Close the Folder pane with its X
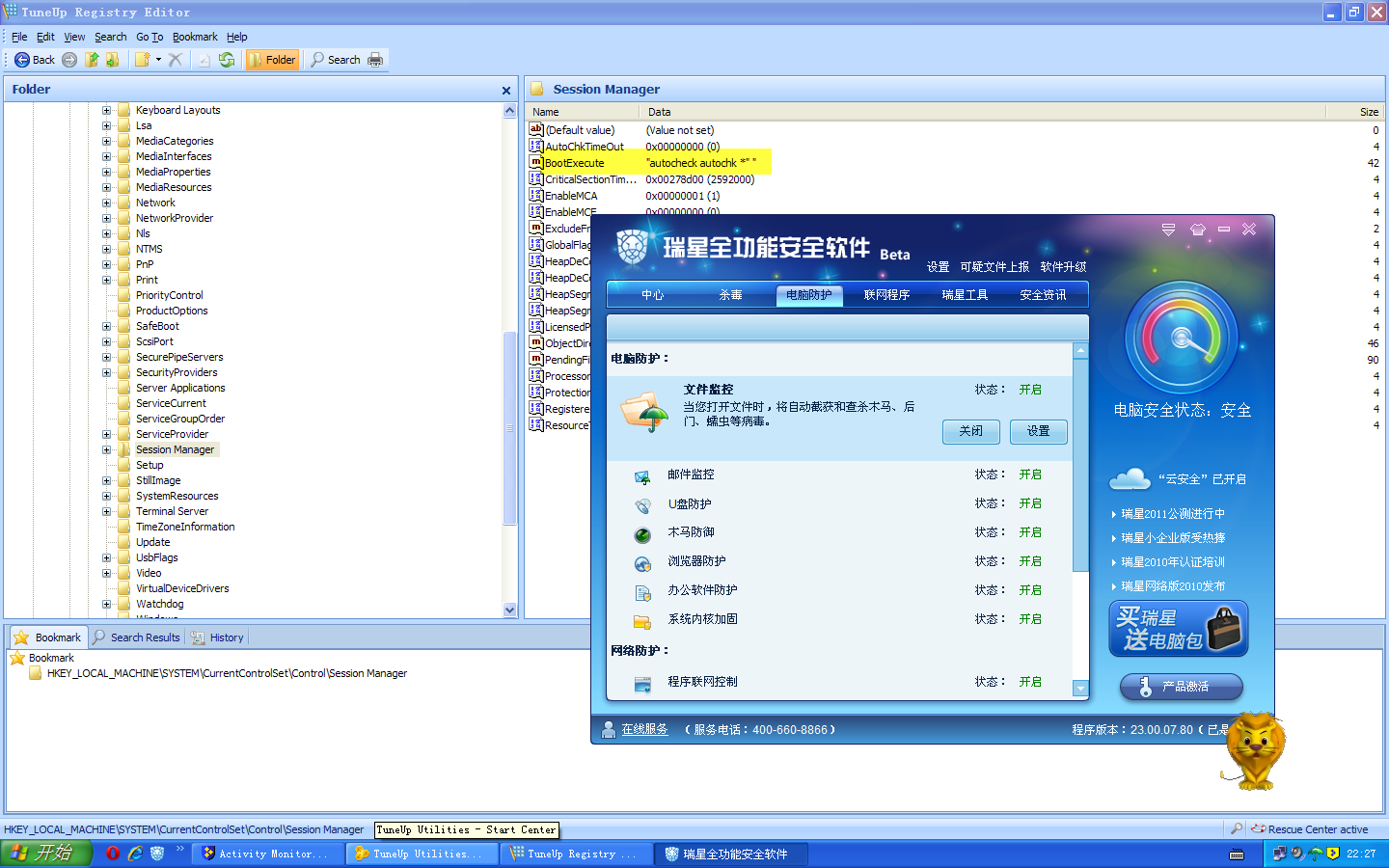The width and height of the screenshot is (1389, 868). point(506,91)
